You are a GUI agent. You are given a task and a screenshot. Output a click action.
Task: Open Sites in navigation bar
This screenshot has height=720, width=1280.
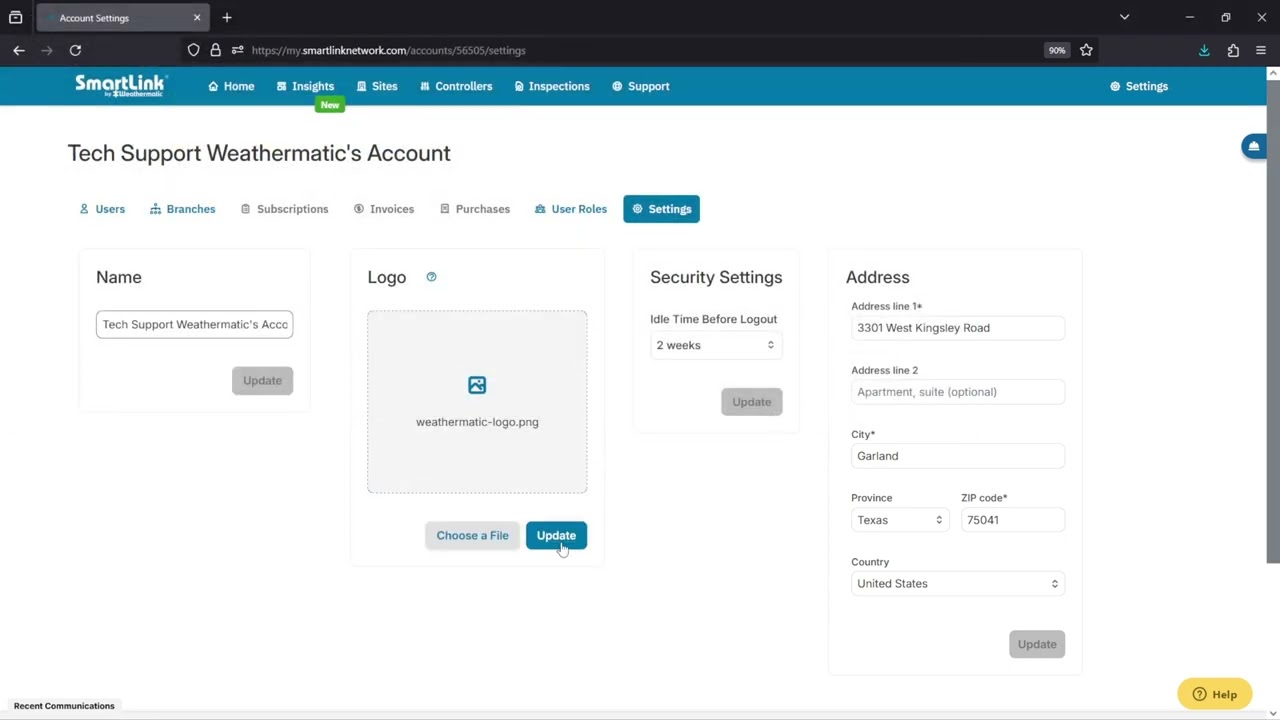tap(377, 86)
